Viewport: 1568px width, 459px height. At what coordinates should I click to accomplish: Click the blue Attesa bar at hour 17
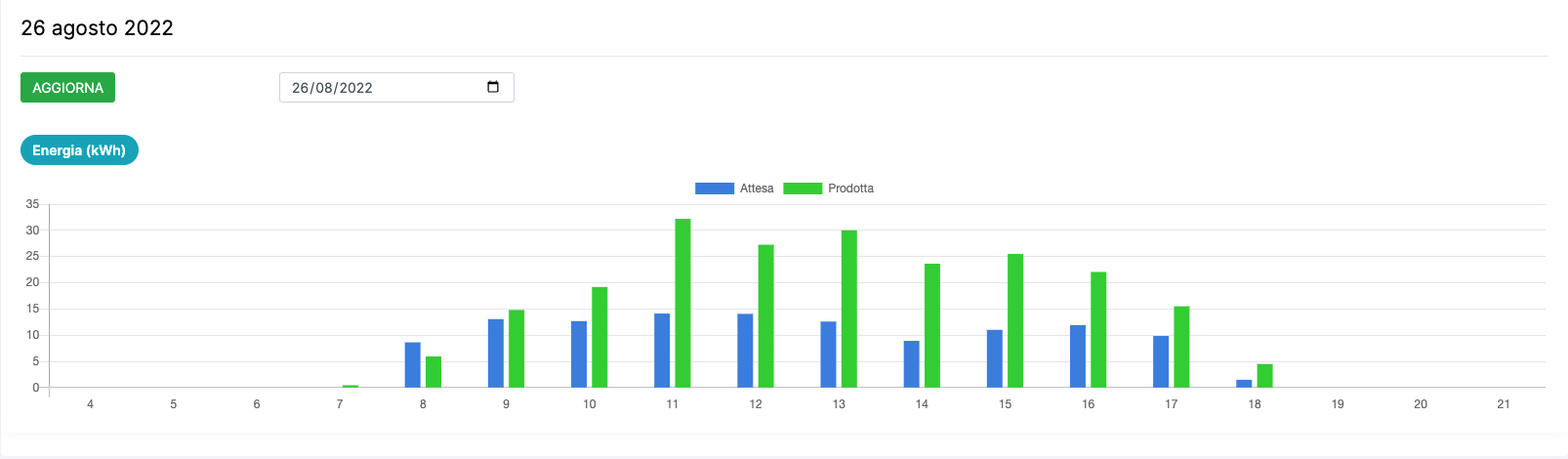point(1161,361)
